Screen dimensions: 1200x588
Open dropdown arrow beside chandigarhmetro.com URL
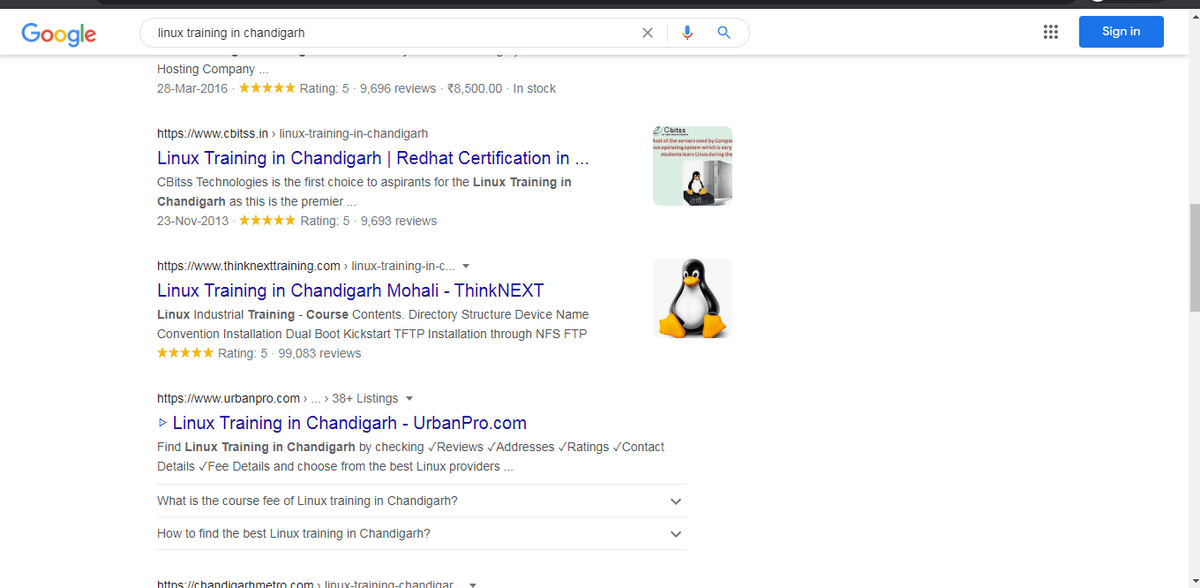(x=472, y=584)
